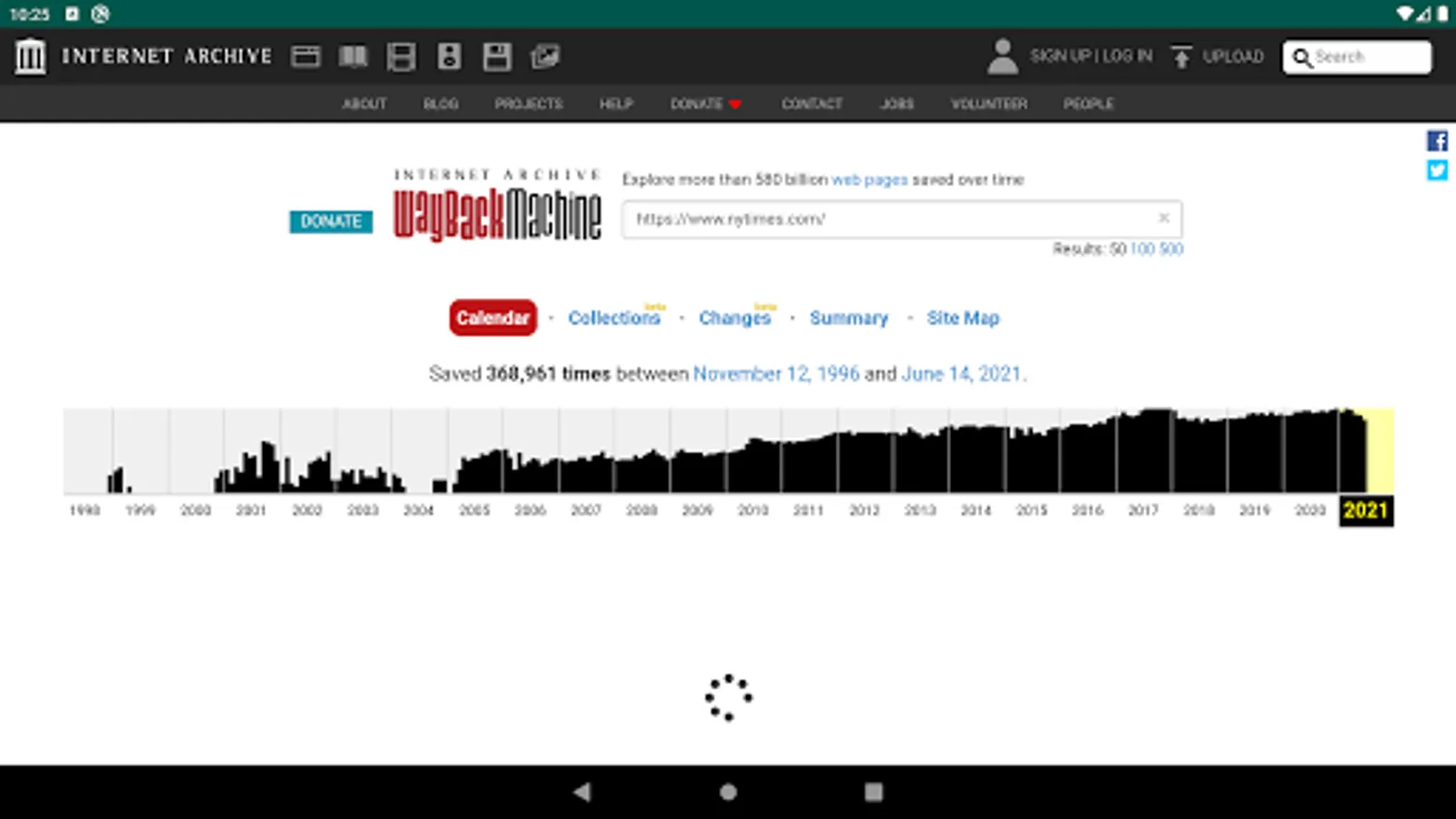Click the upload arrow icon
This screenshot has width=1456, height=819.
pos(1181,56)
